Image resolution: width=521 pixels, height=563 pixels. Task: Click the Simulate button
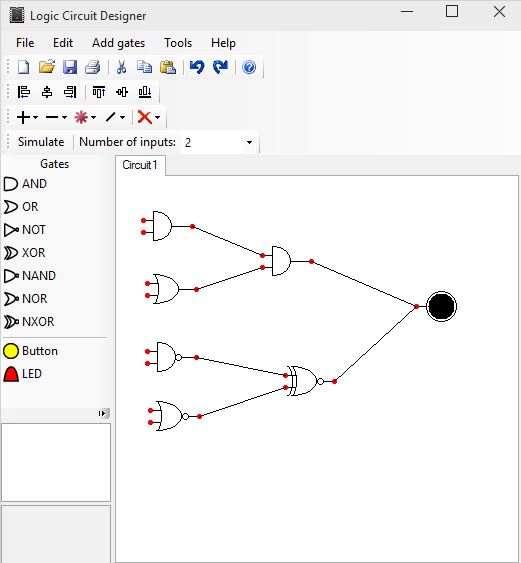(x=41, y=142)
